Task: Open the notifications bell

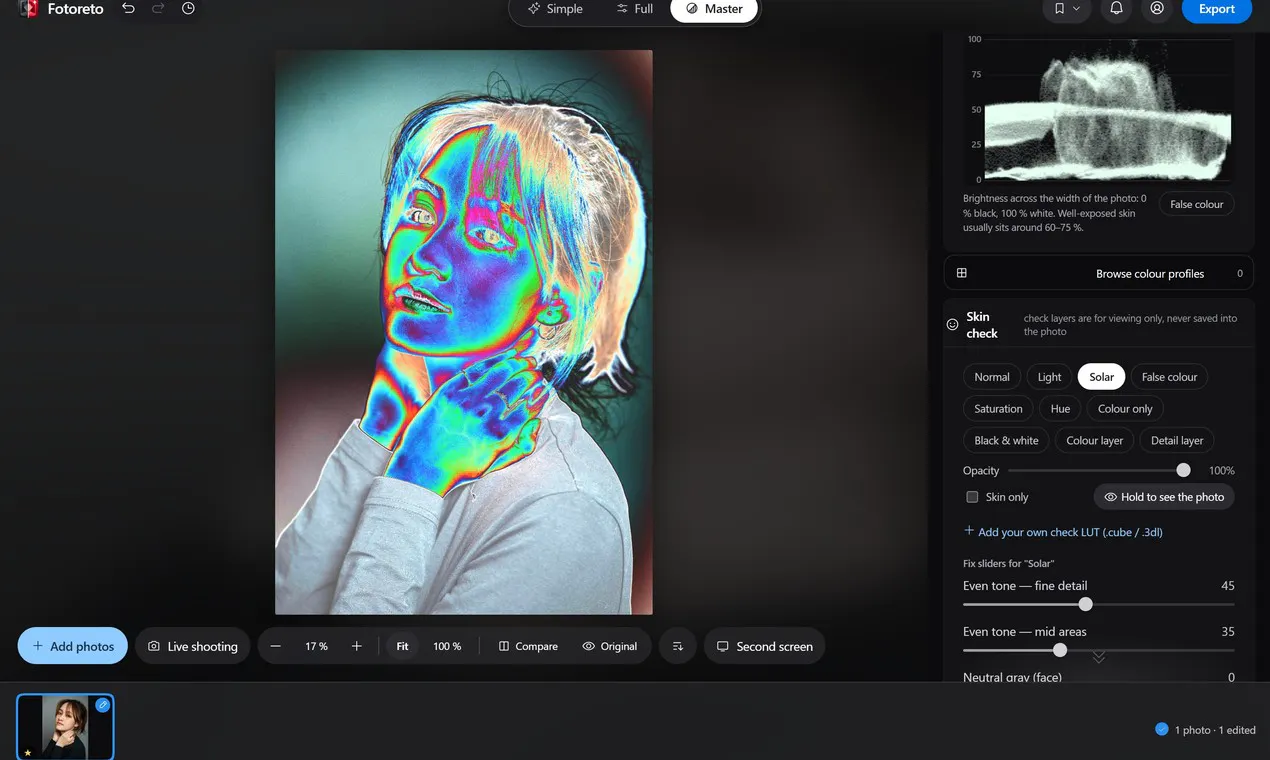Action: (x=1117, y=9)
